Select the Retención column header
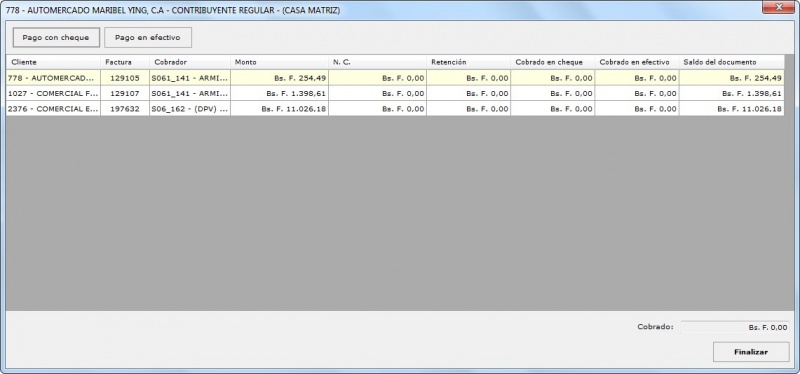The width and height of the screenshot is (800, 374). pyautogui.click(x=468, y=62)
